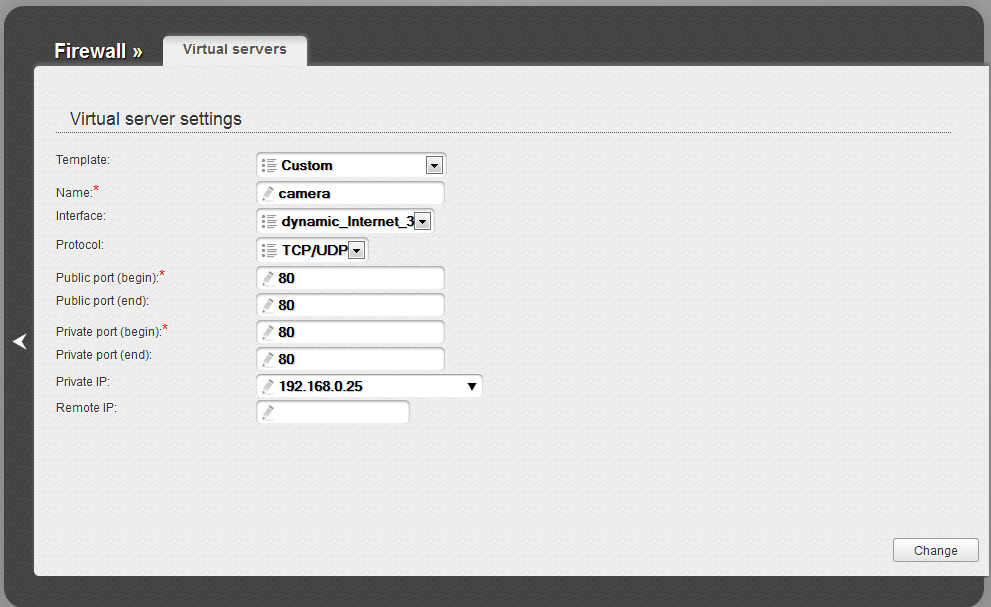Go to the Firewall section heading
This screenshot has height=607, width=991.
98,51
